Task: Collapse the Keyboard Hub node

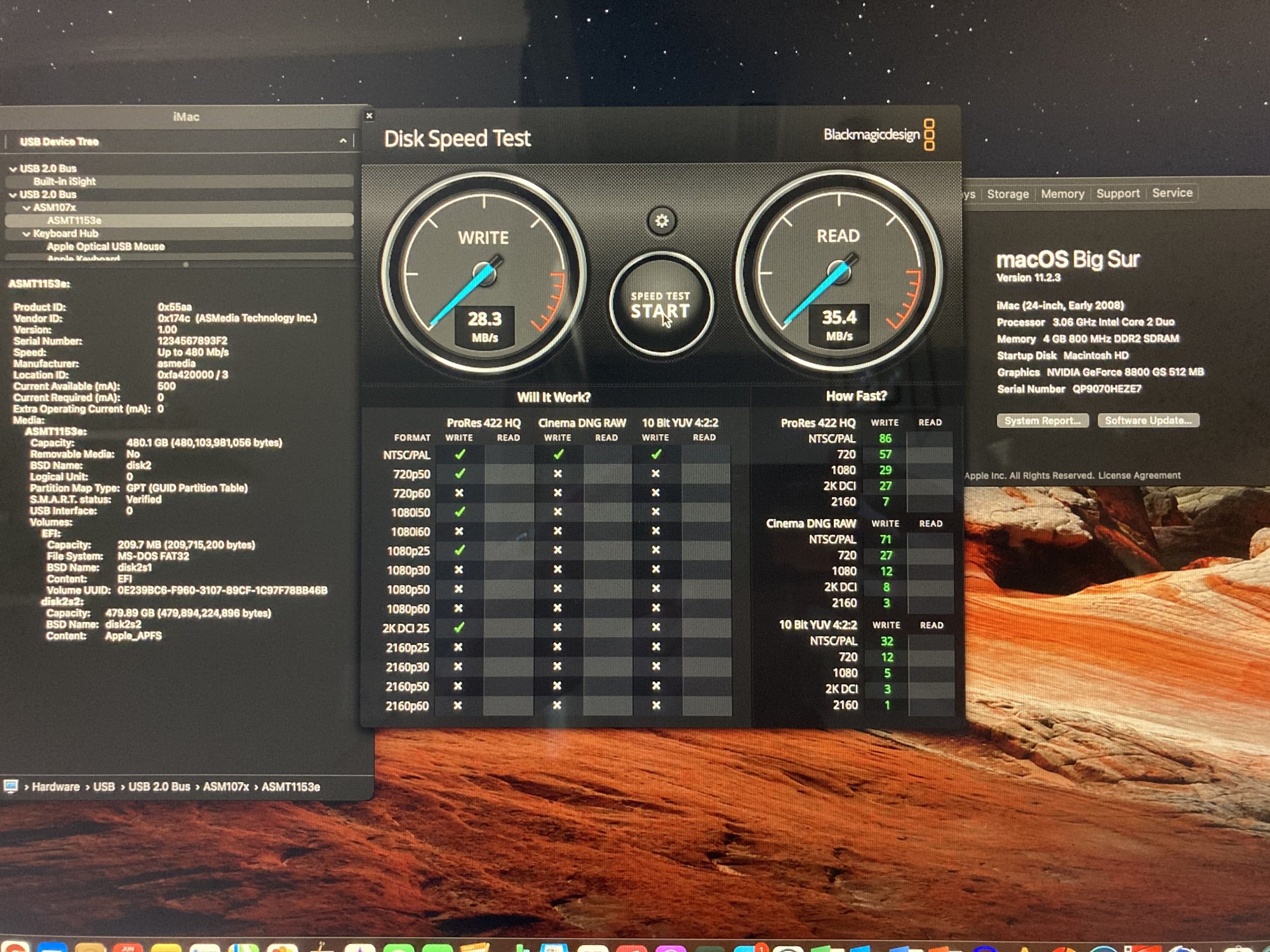Action: coord(27,234)
